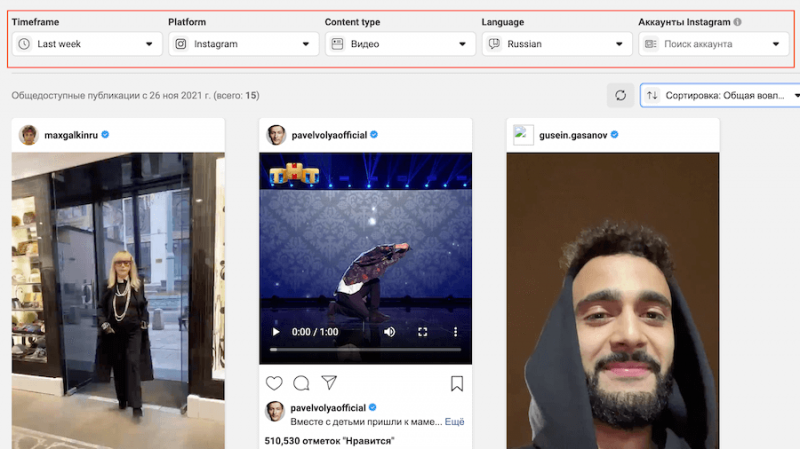800x449 pixels.
Task: Open the Content type dropdown showing Видео
Action: 400,44
